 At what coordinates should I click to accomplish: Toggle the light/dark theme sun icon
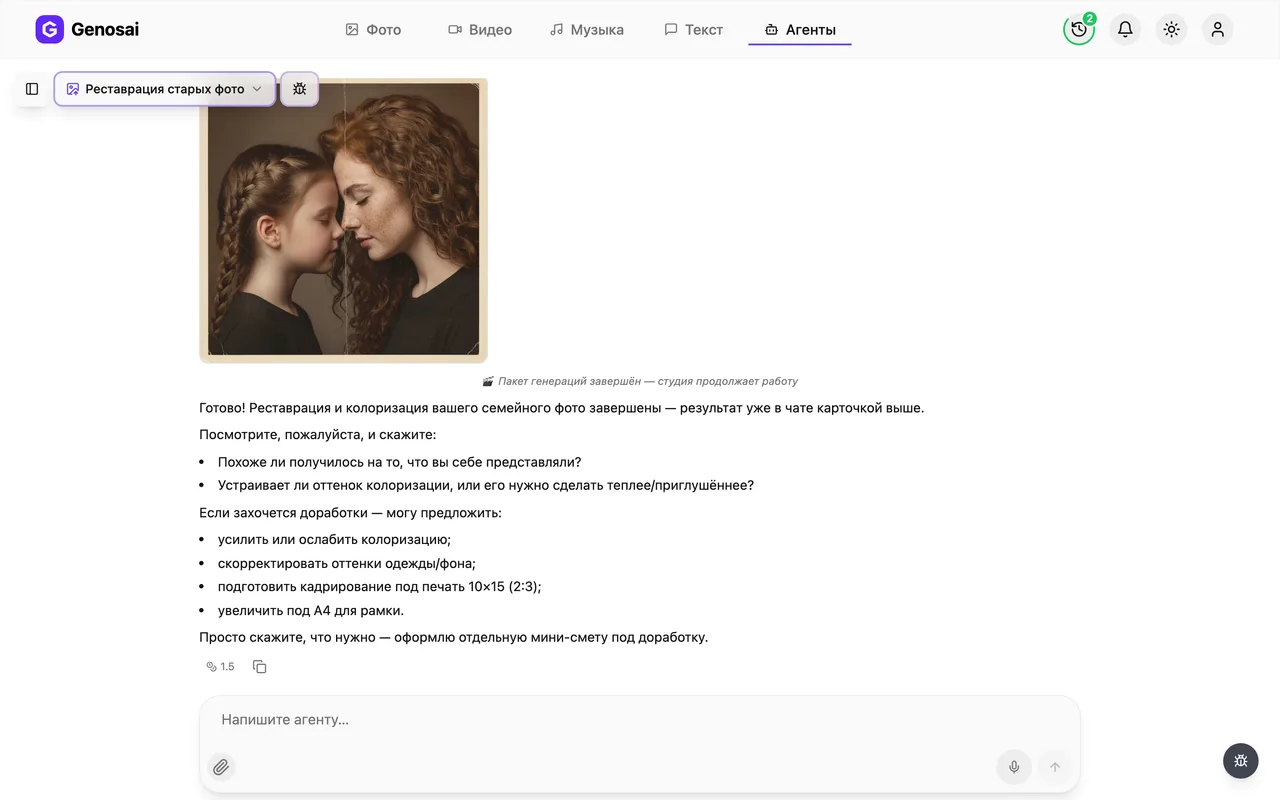pyautogui.click(x=1171, y=29)
